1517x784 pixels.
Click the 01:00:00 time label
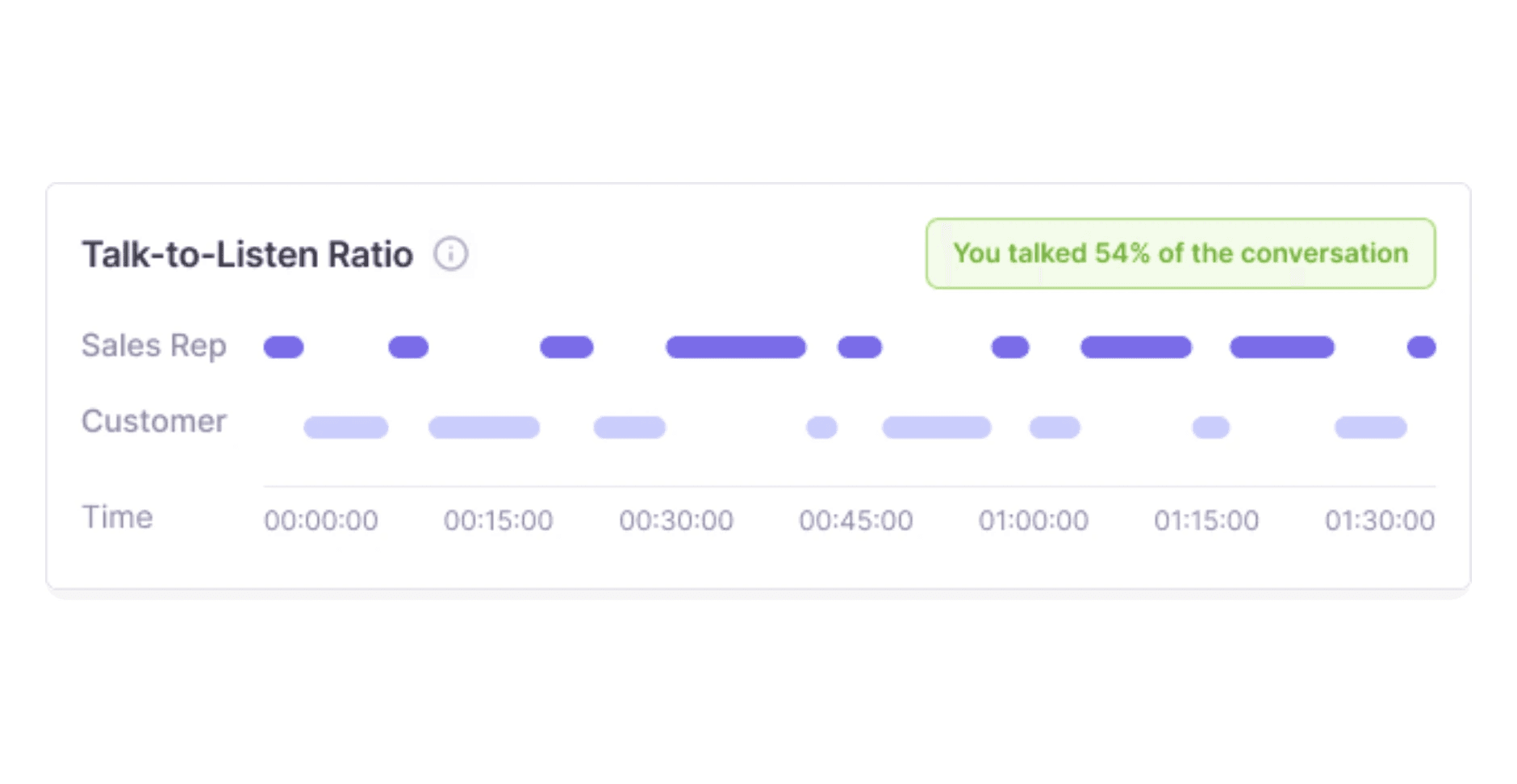pyautogui.click(x=1034, y=521)
